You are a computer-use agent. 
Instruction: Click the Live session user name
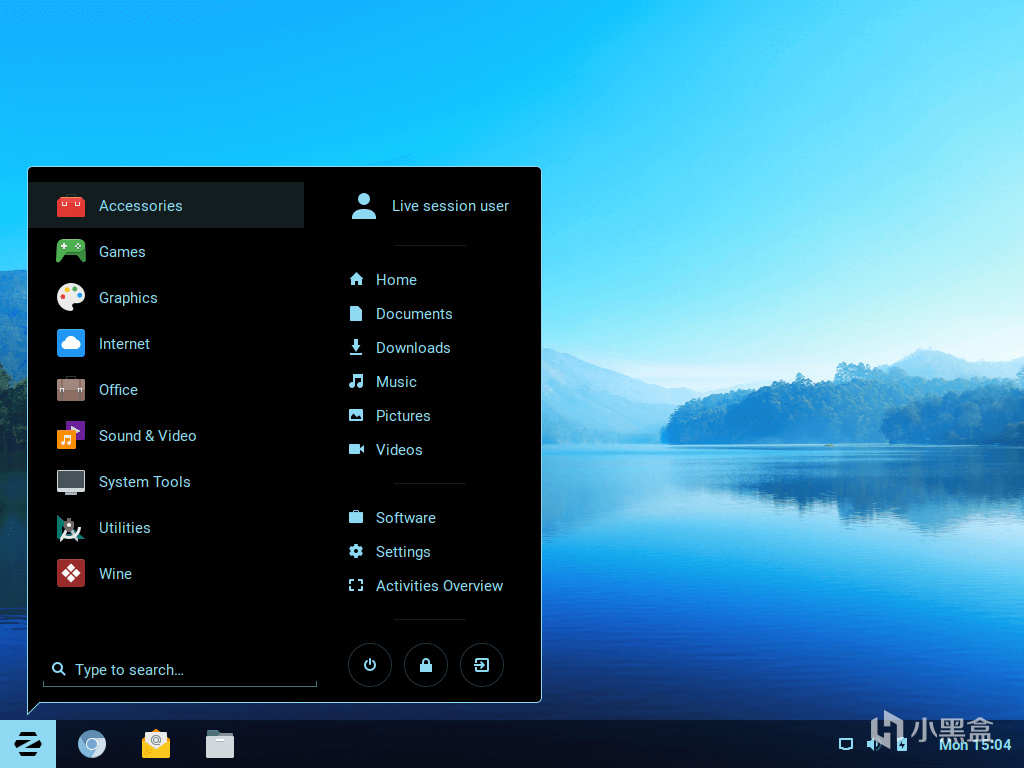click(x=450, y=206)
